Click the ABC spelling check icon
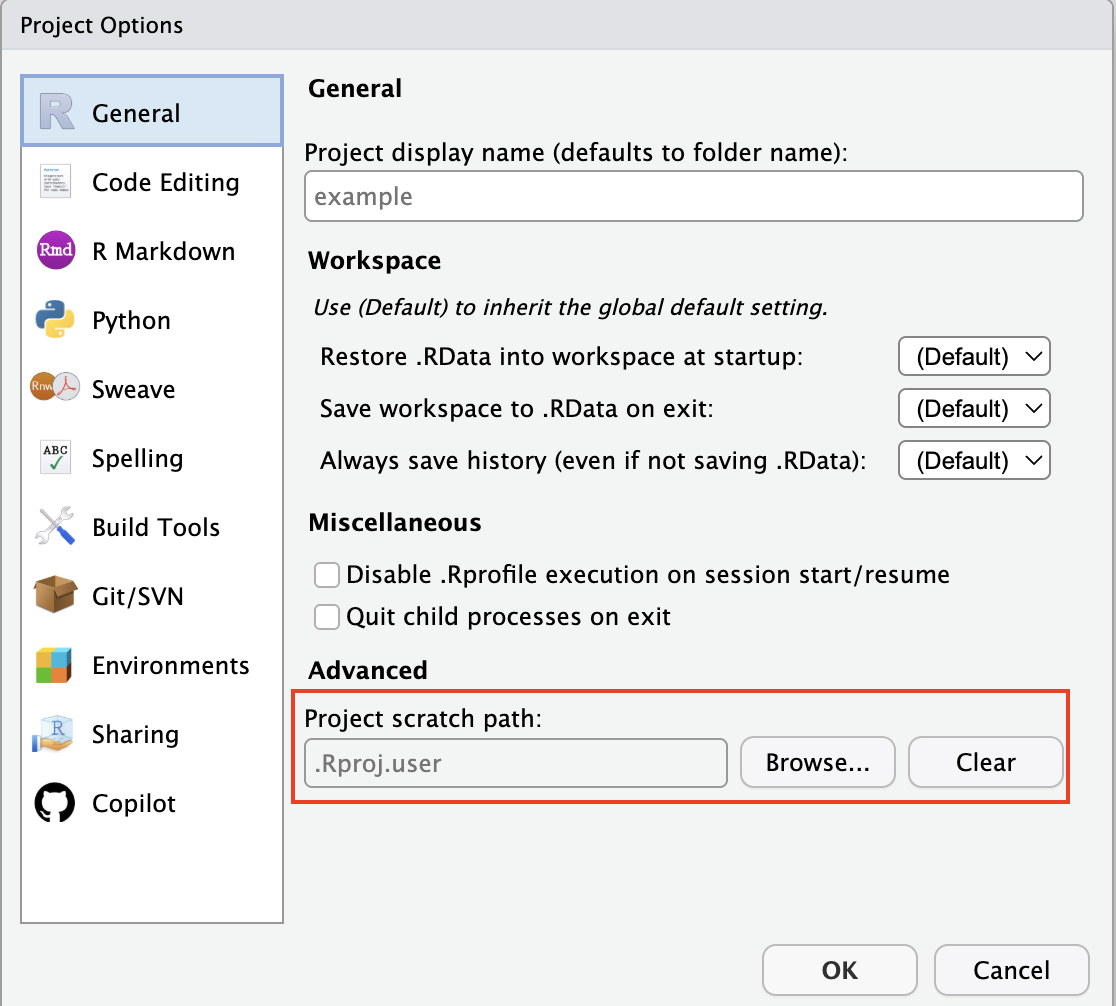 [56, 456]
